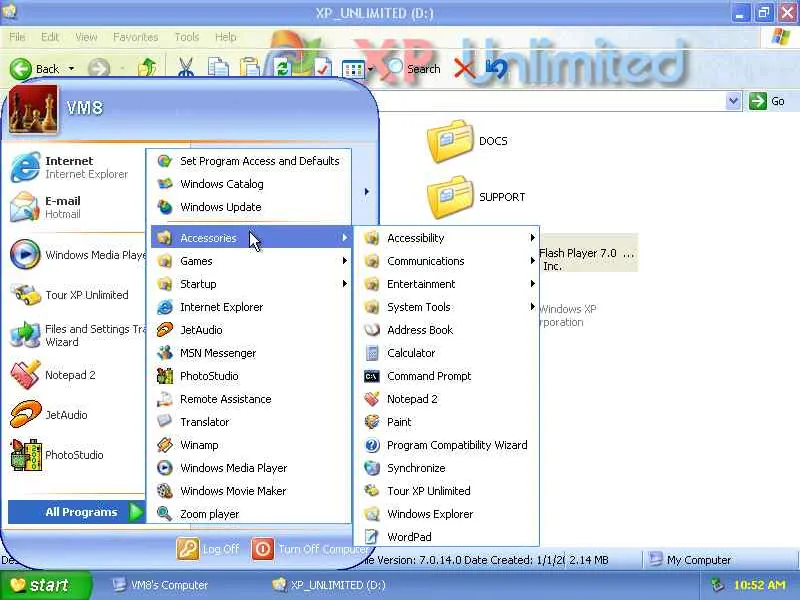Click the Cut scissors toolbar icon

186,67
